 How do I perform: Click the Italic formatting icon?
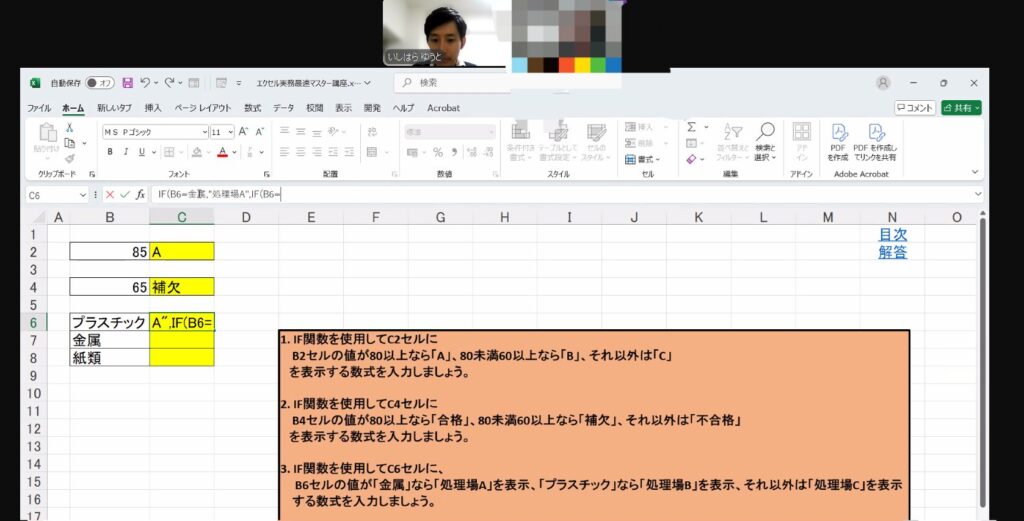coord(125,152)
